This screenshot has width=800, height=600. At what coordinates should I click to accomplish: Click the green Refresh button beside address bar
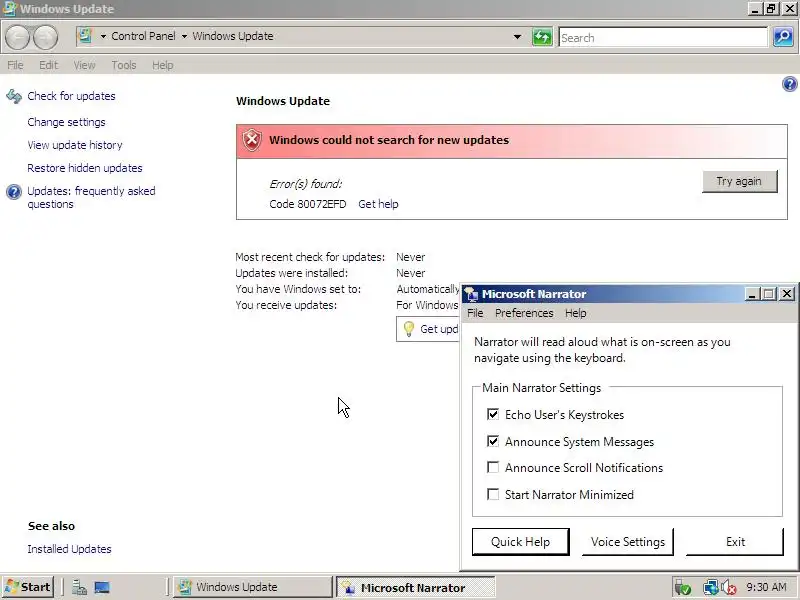542,37
